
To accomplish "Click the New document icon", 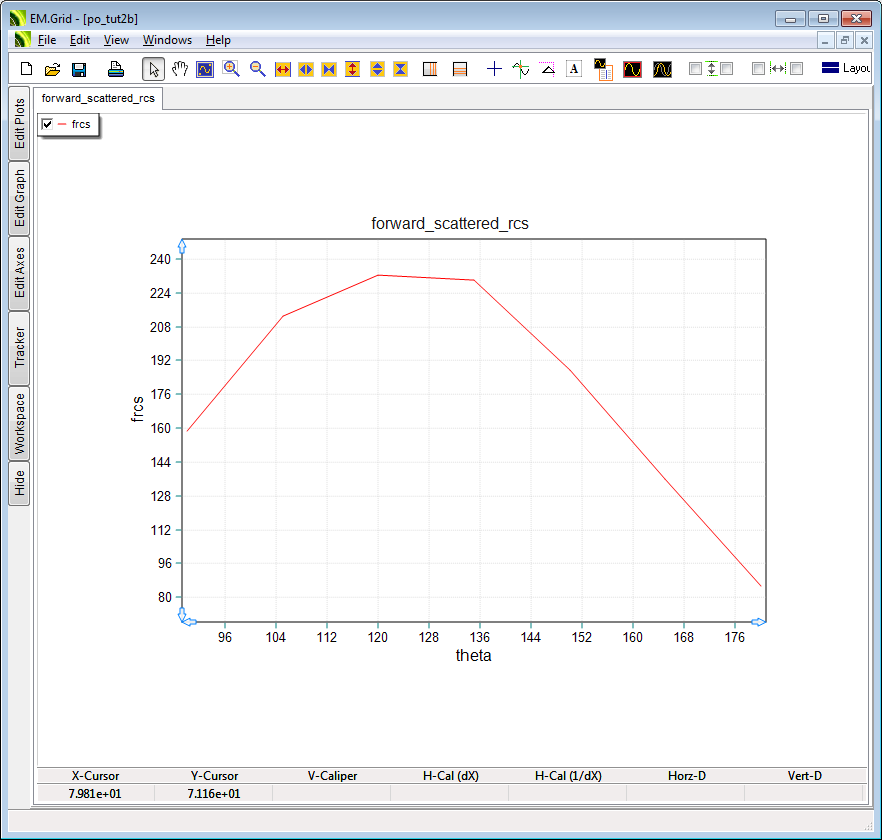I will click(27, 69).
